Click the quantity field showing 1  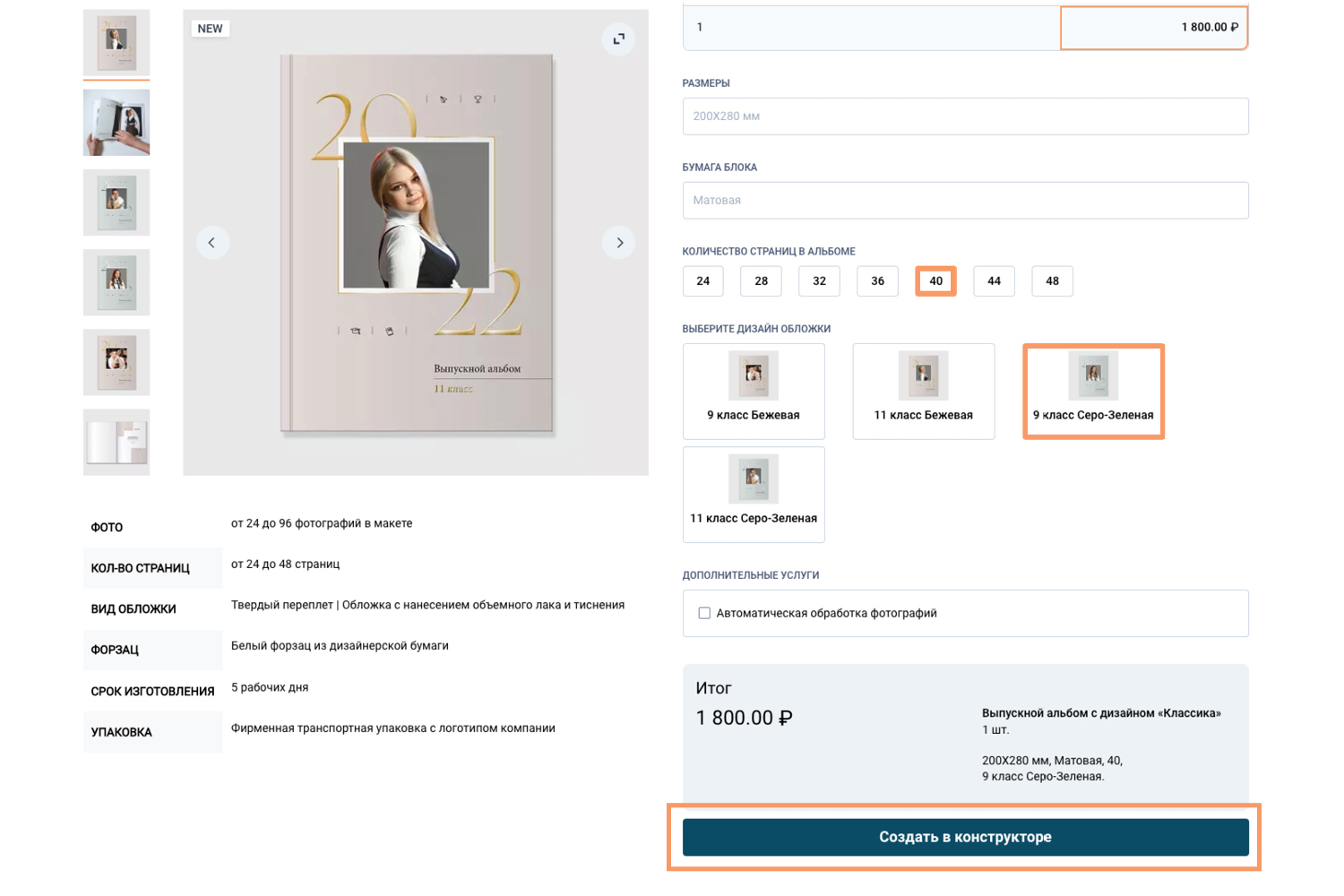(871, 27)
